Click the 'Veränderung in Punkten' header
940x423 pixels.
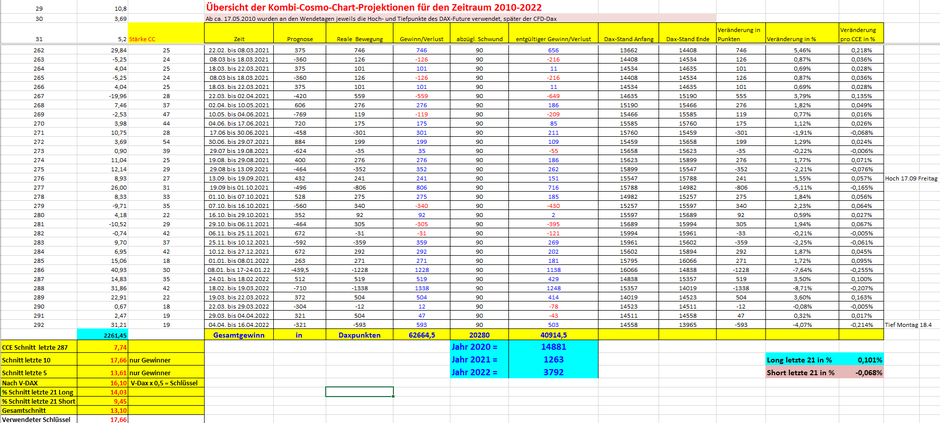tap(740, 33)
